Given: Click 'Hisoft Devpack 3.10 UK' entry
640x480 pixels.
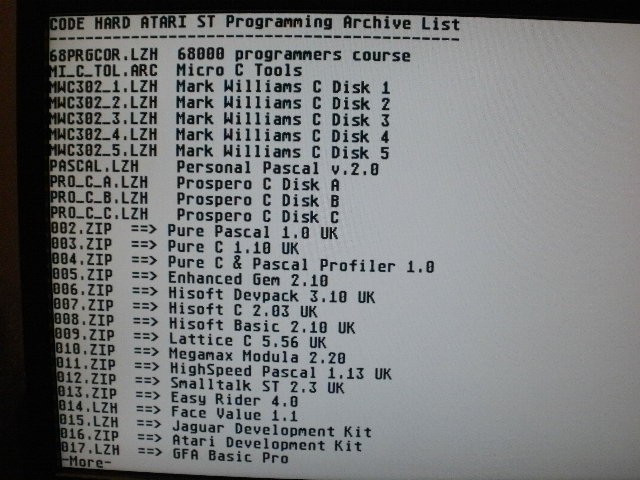Looking at the screenshot, I should pyautogui.click(x=272, y=295).
